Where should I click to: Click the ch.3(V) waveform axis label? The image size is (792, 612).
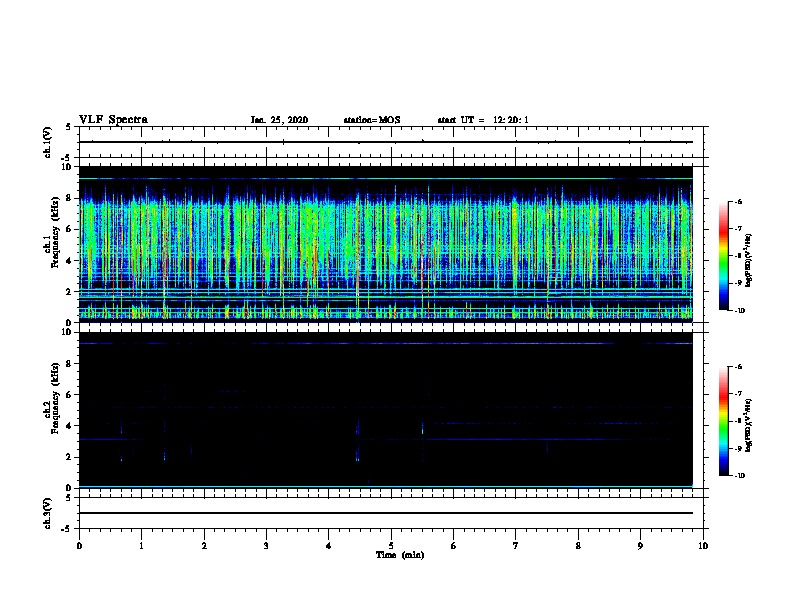[47, 513]
